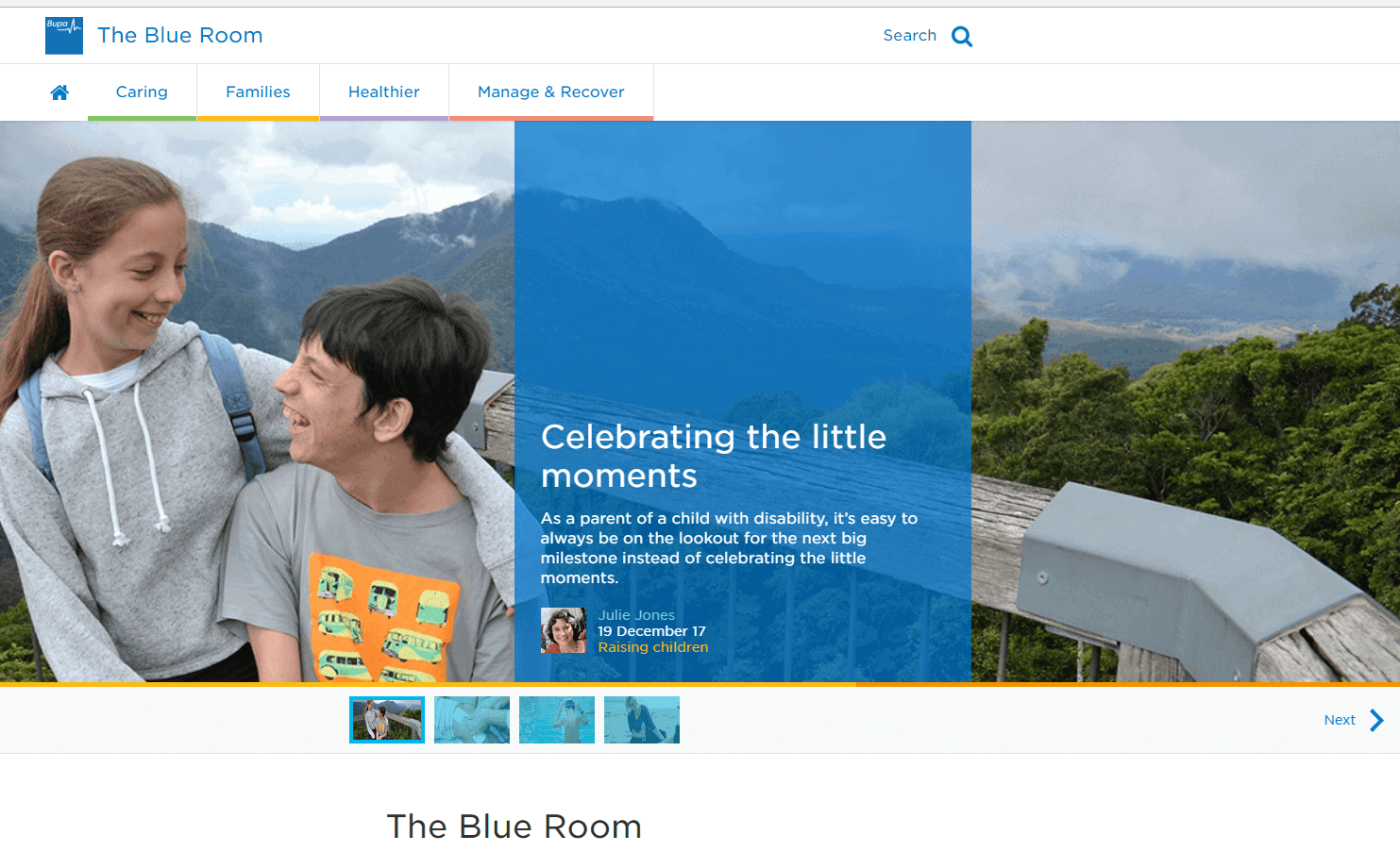The width and height of the screenshot is (1400, 852).
Task: Select the Manage & Recover tab
Action: [x=551, y=92]
